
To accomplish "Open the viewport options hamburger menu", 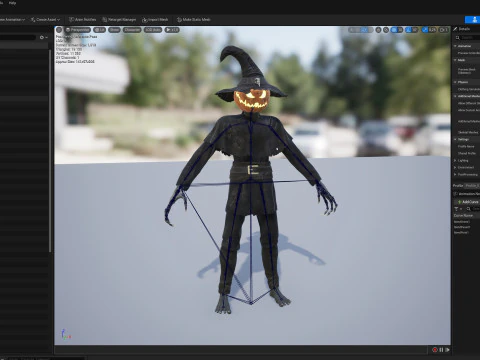I will click(59, 30).
